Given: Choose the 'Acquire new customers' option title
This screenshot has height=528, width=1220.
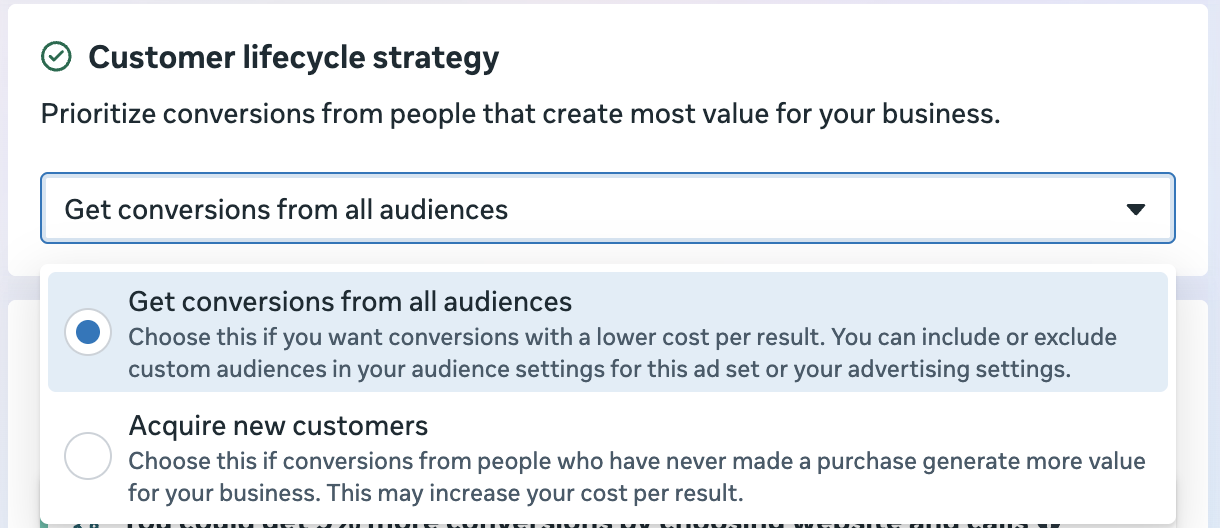Looking at the screenshot, I should click(278, 425).
